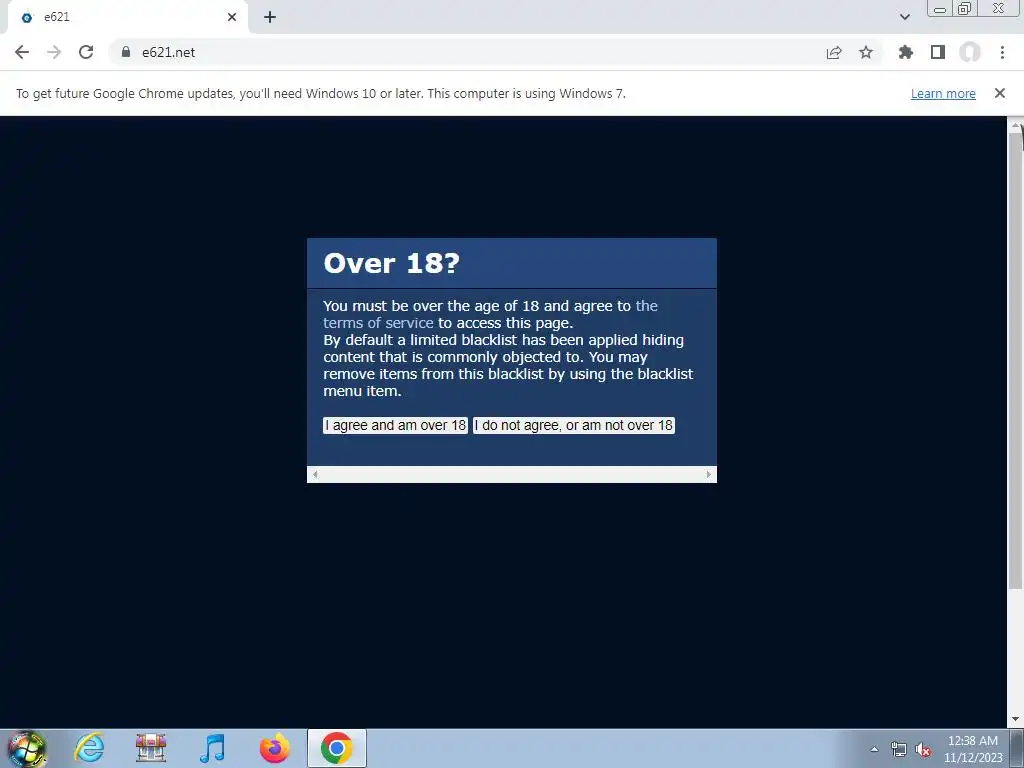Launch Internet Explorer from the taskbar

89,748
